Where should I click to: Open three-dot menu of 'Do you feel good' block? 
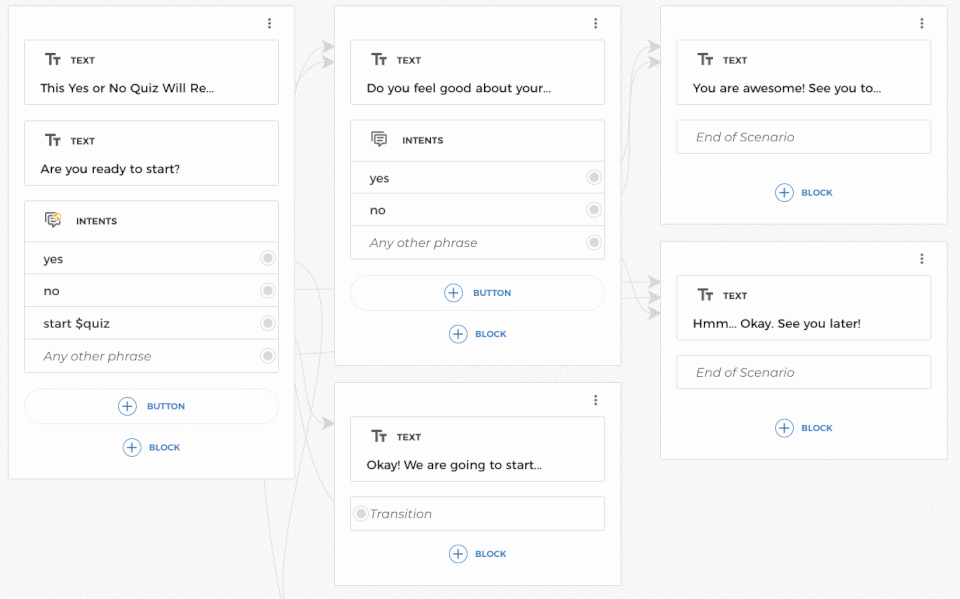click(x=595, y=24)
